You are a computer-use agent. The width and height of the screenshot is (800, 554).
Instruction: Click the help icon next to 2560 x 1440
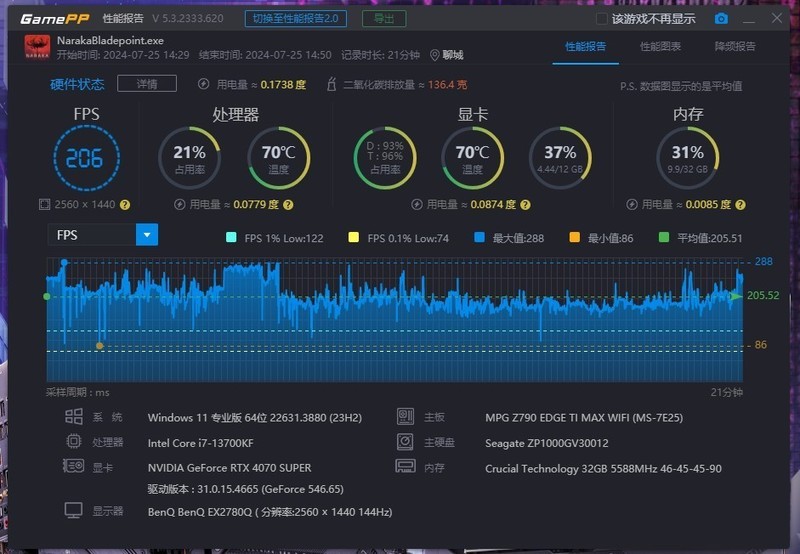125,205
